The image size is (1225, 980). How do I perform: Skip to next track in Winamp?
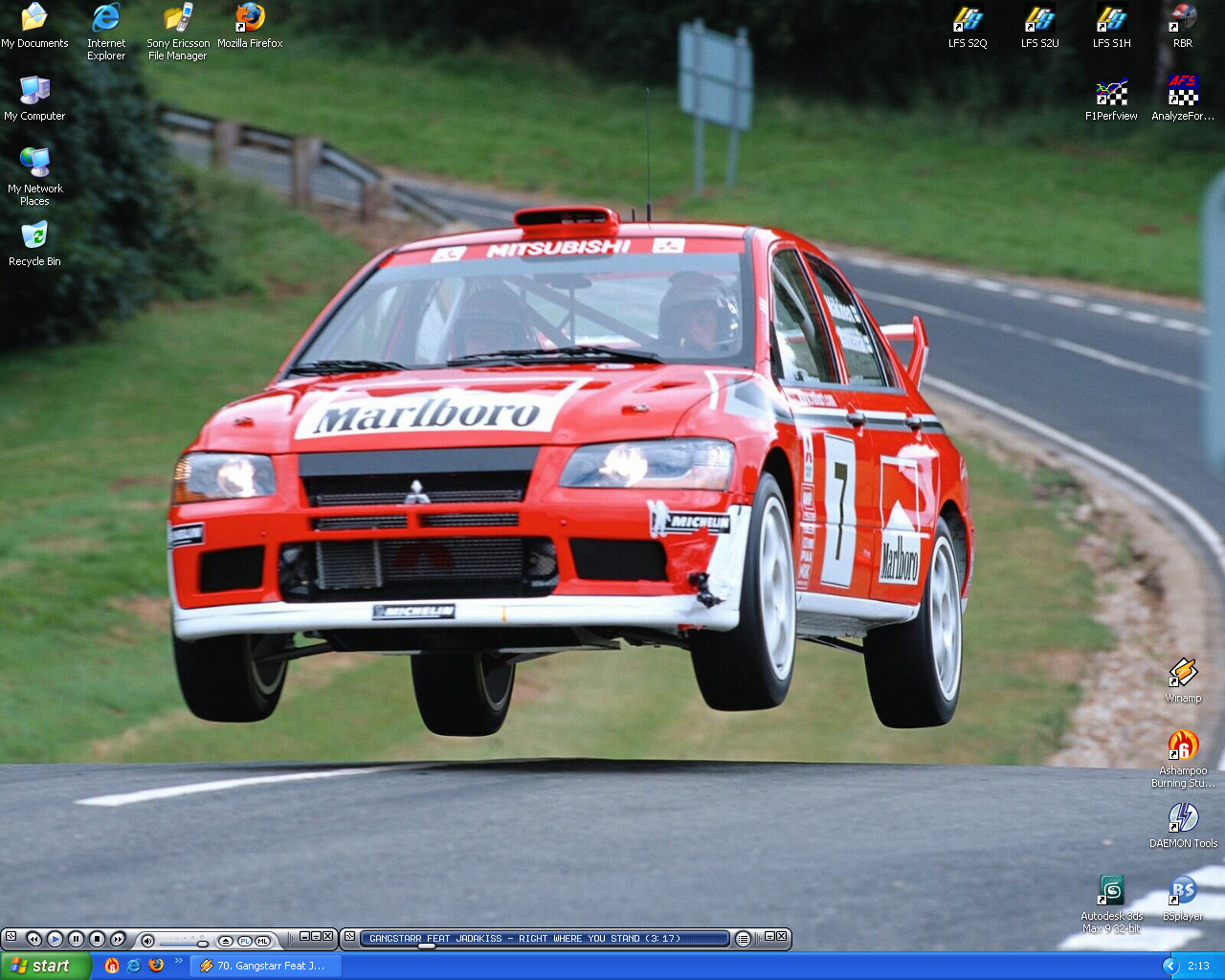click(x=118, y=940)
